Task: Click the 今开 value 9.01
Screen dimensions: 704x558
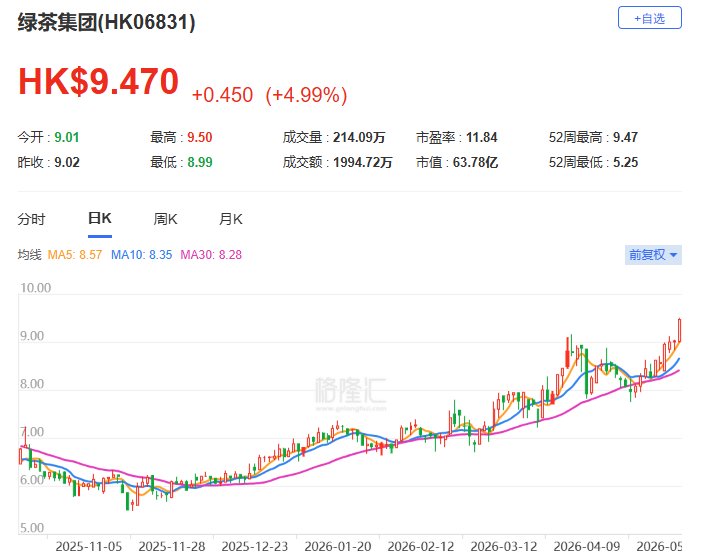Action: click(x=67, y=137)
